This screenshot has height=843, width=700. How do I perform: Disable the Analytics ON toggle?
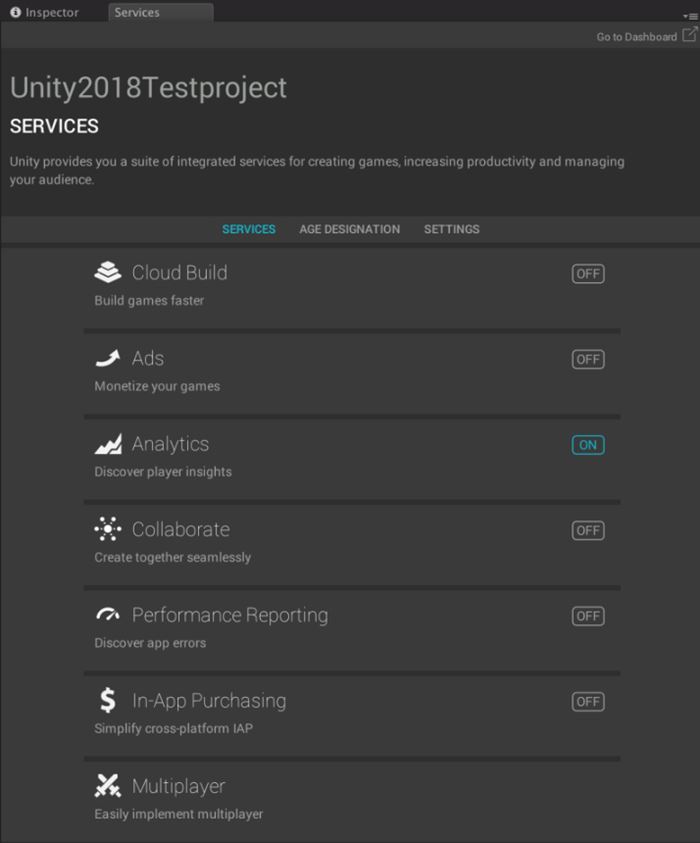pos(588,445)
